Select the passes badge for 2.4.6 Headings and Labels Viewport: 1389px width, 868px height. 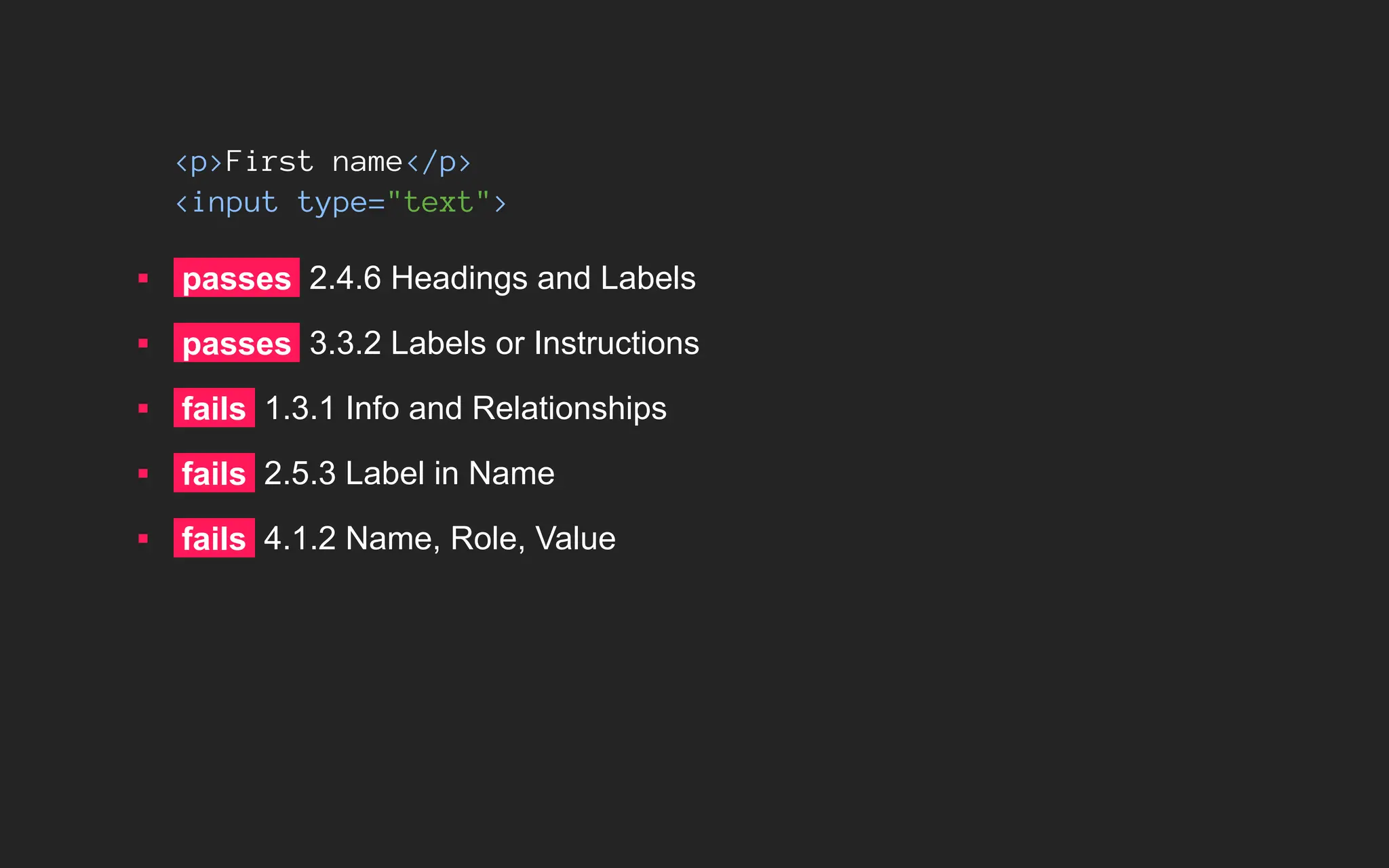coord(236,278)
